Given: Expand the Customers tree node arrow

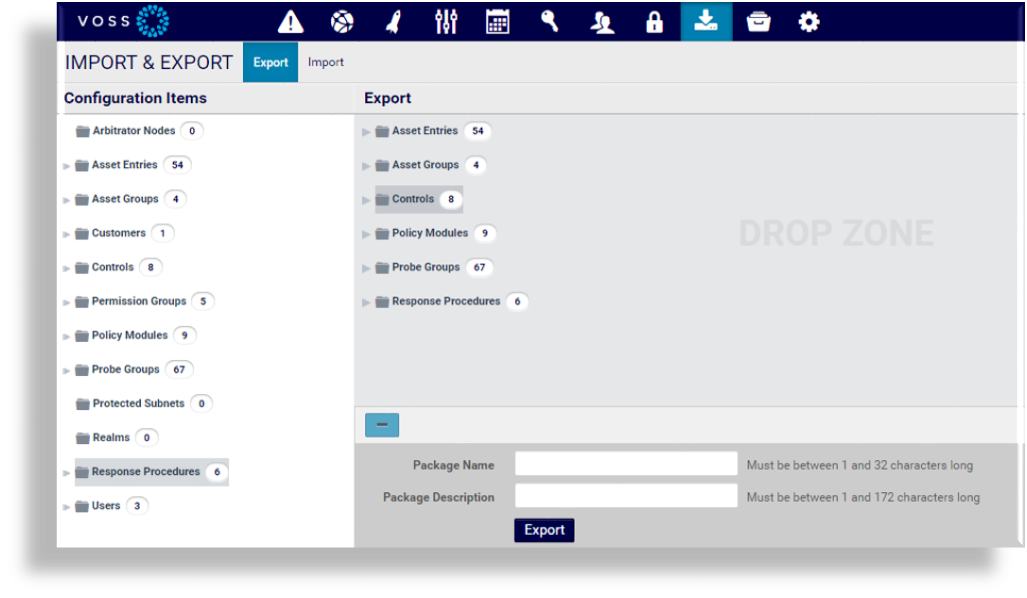Looking at the screenshot, I should coord(67,234).
